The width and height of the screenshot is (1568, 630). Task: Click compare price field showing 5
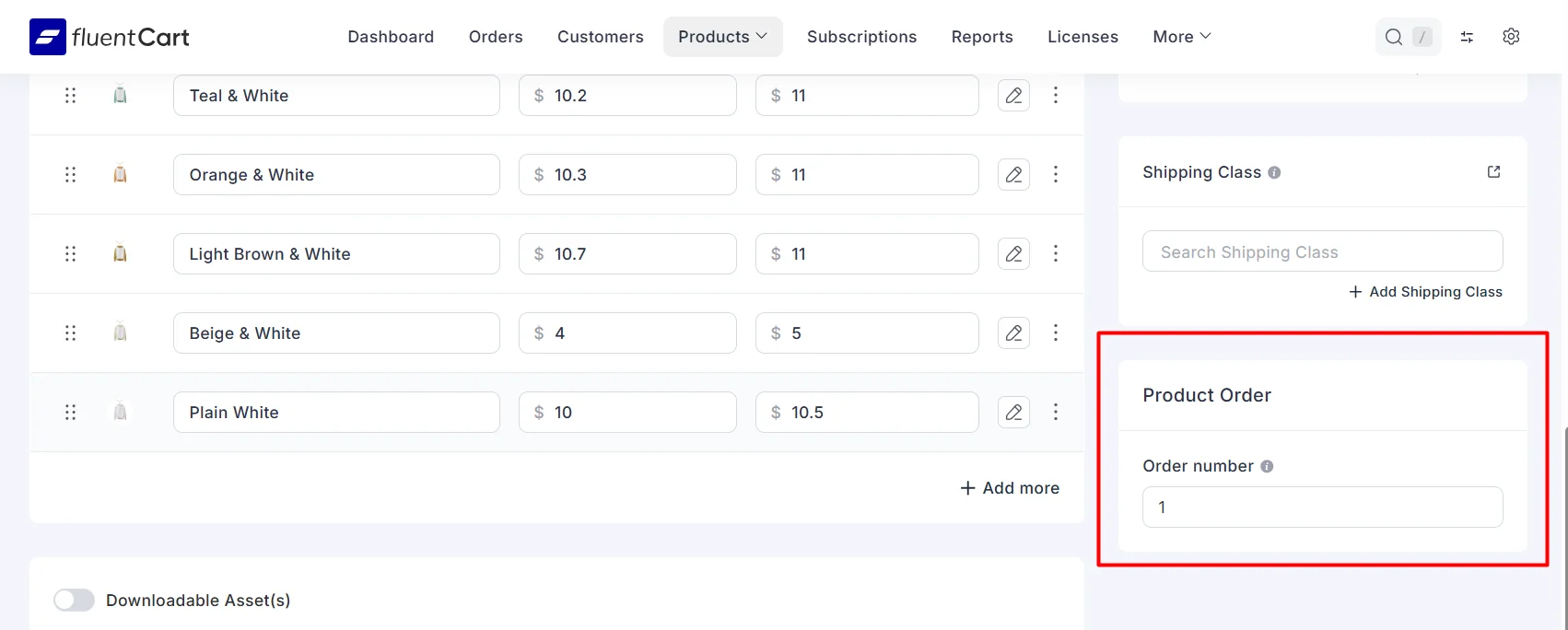coord(867,333)
